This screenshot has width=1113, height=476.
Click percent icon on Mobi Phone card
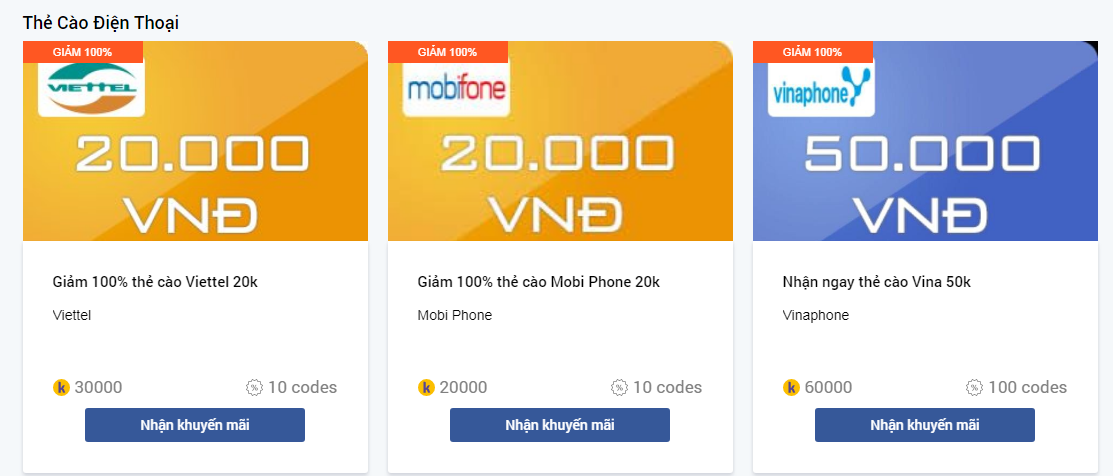pyautogui.click(x=619, y=387)
